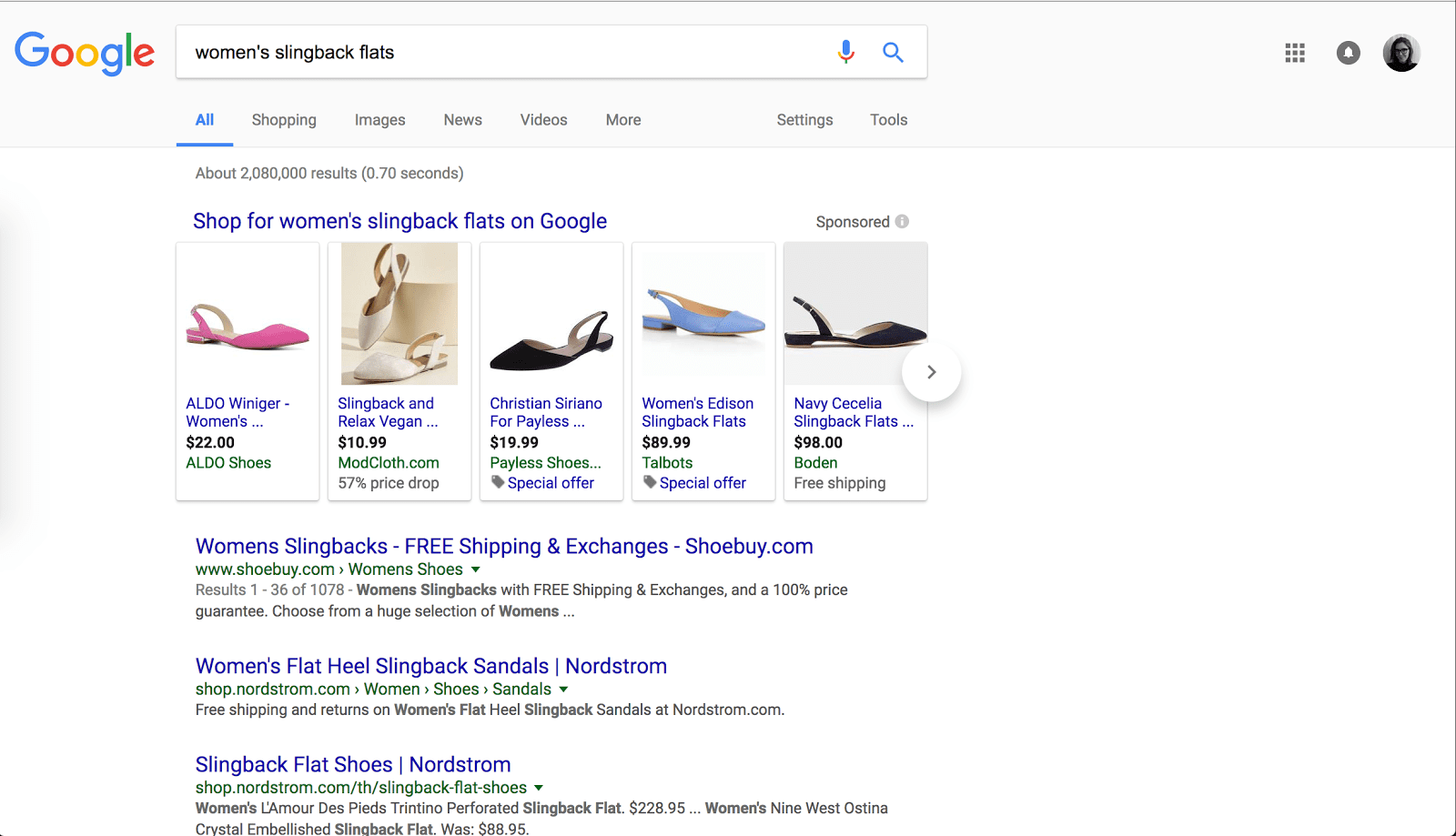Expand the slingback-flat-shoes URL dropdown arrow
Viewport: 1456px width, 836px height.
click(x=539, y=788)
